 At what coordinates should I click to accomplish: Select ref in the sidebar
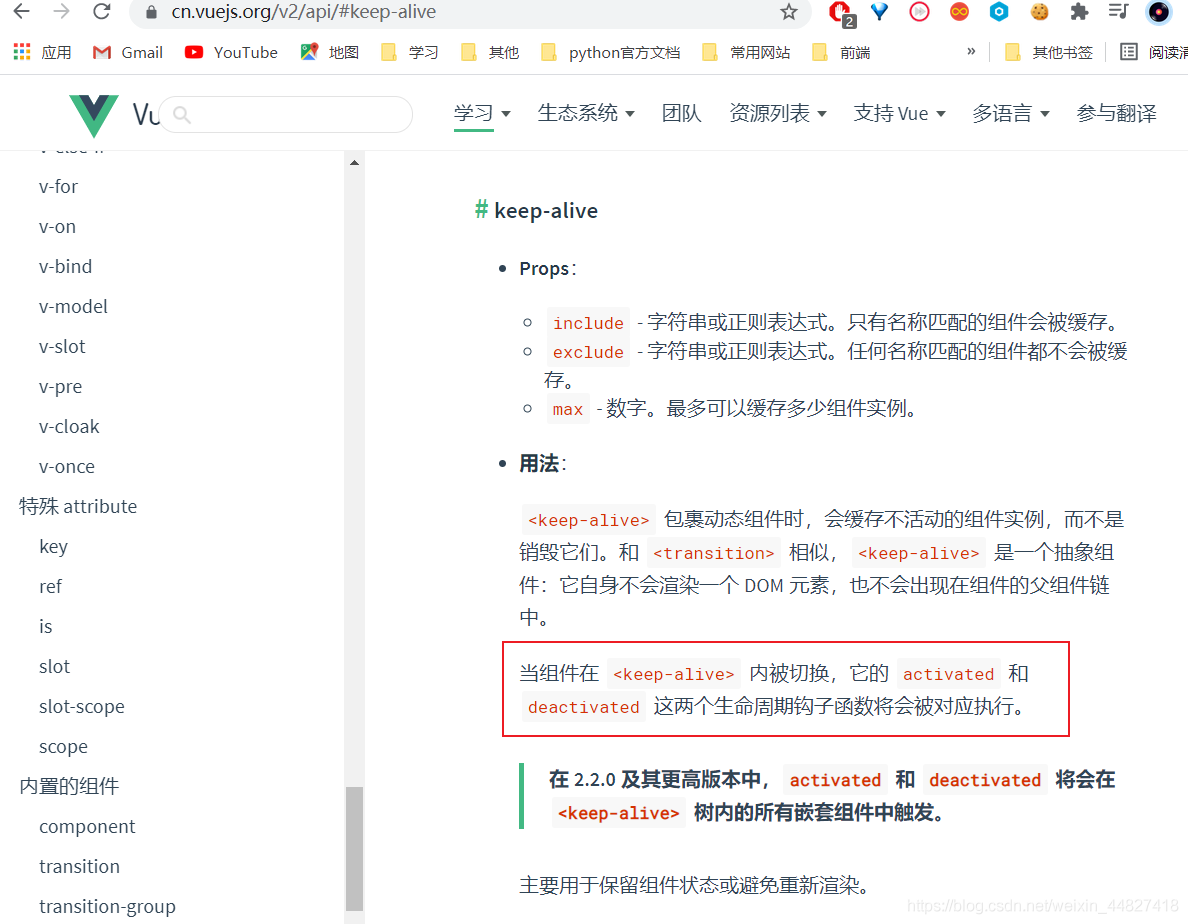[x=50, y=587]
